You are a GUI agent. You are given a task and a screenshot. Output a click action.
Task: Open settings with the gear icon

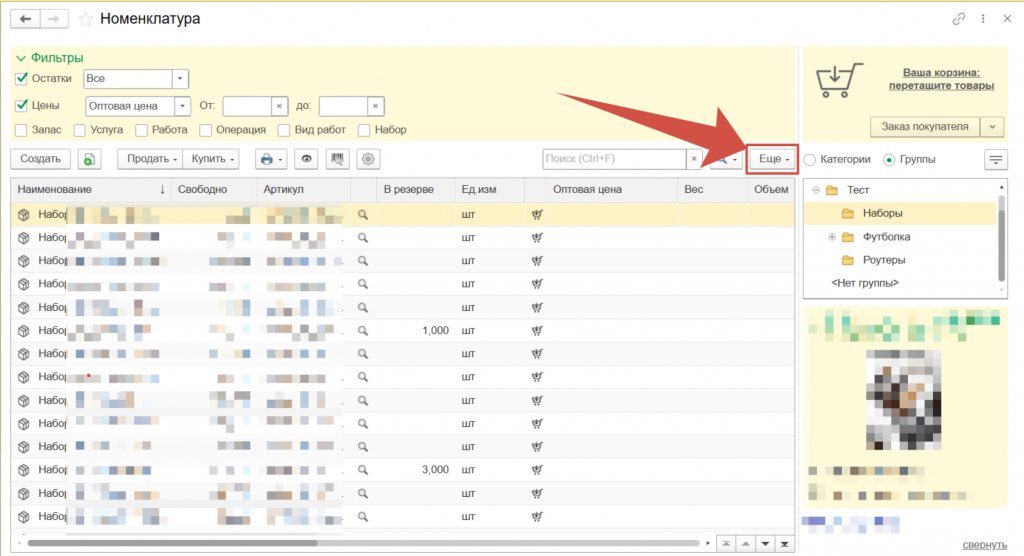pos(369,159)
